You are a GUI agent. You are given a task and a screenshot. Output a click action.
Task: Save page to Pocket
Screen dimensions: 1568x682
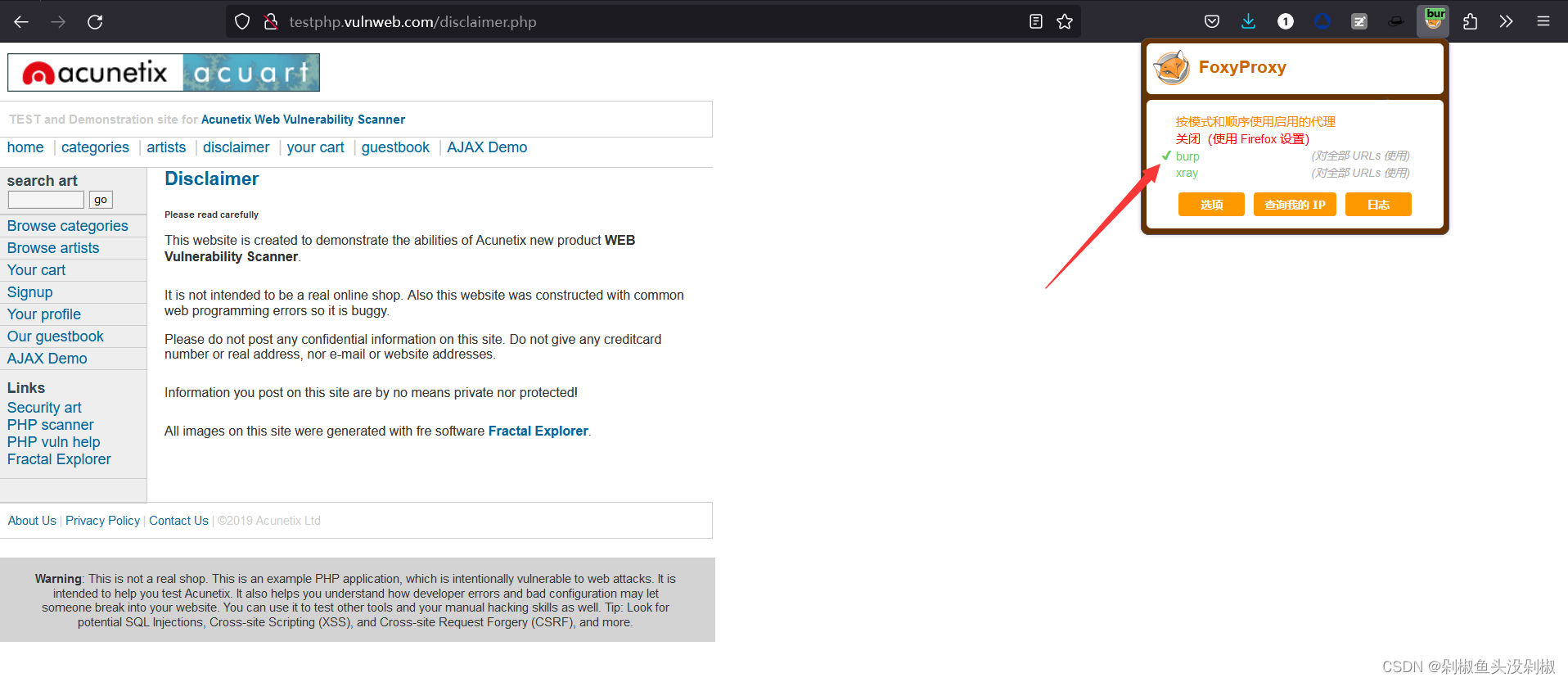pos(1212,22)
